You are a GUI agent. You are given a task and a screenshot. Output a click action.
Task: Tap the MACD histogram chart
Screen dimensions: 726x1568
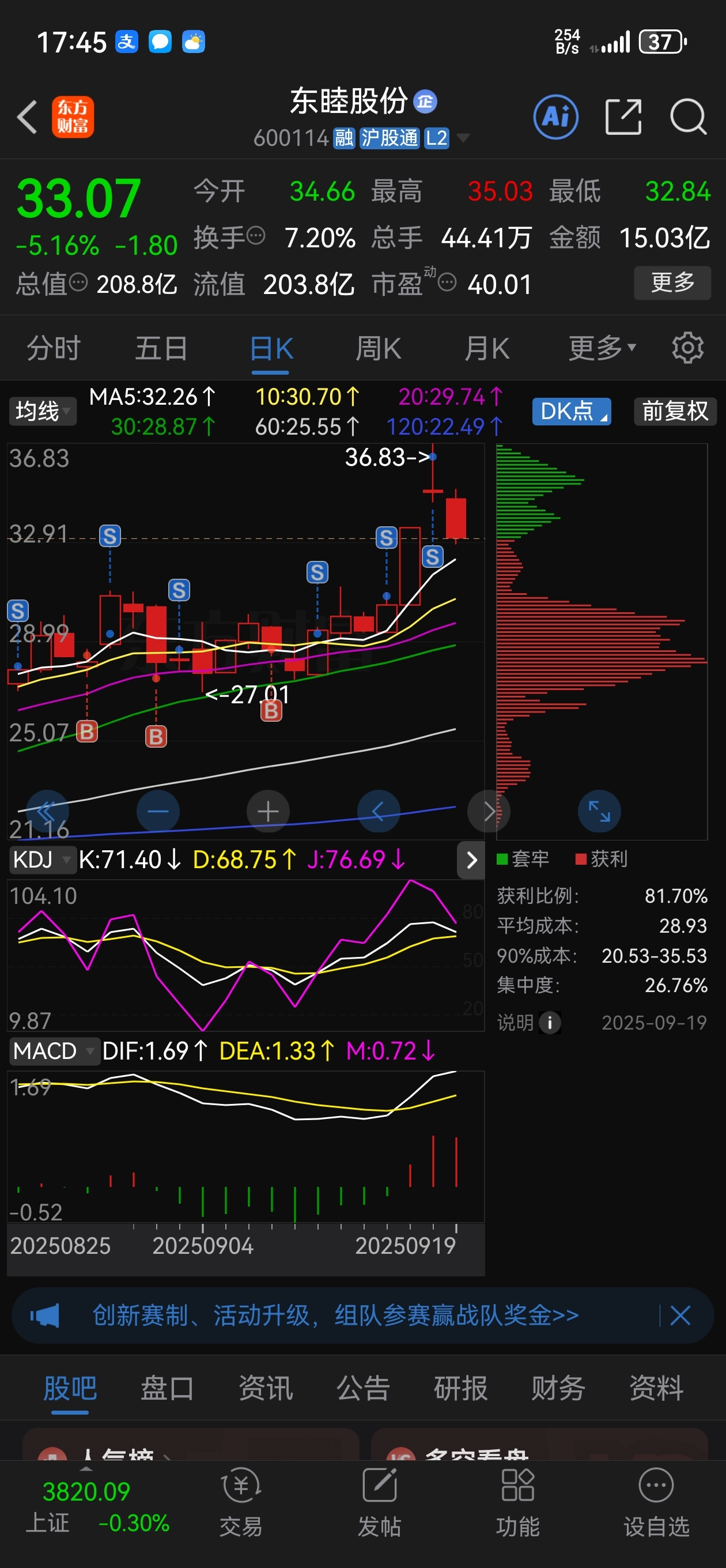point(245,1147)
